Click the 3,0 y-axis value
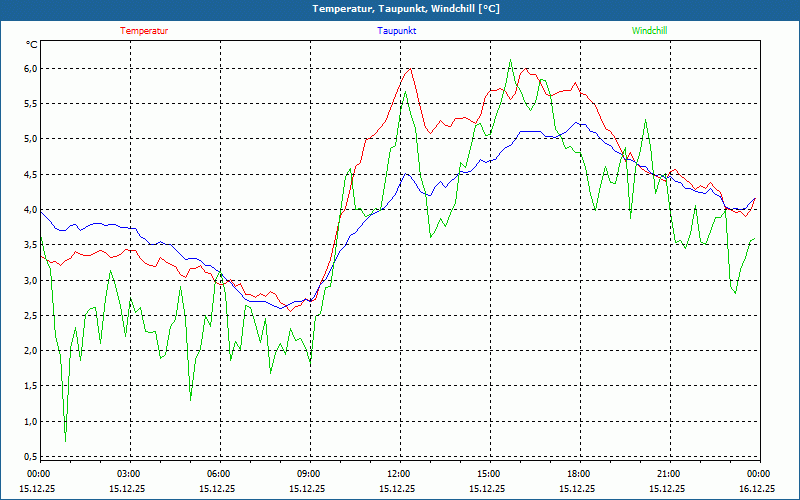This screenshot has width=800, height=500. click(x=31, y=280)
